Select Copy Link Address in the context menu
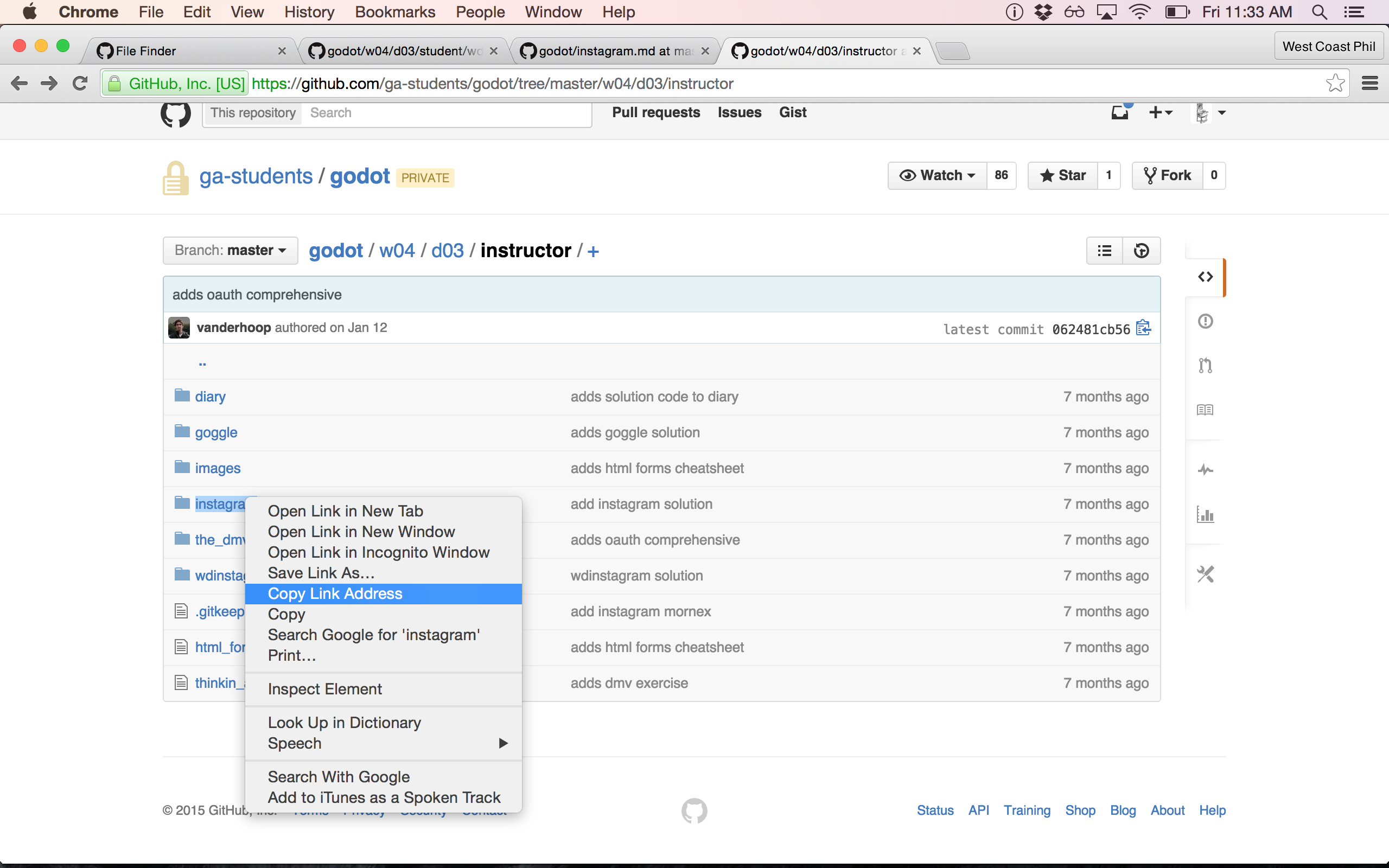 click(384, 593)
